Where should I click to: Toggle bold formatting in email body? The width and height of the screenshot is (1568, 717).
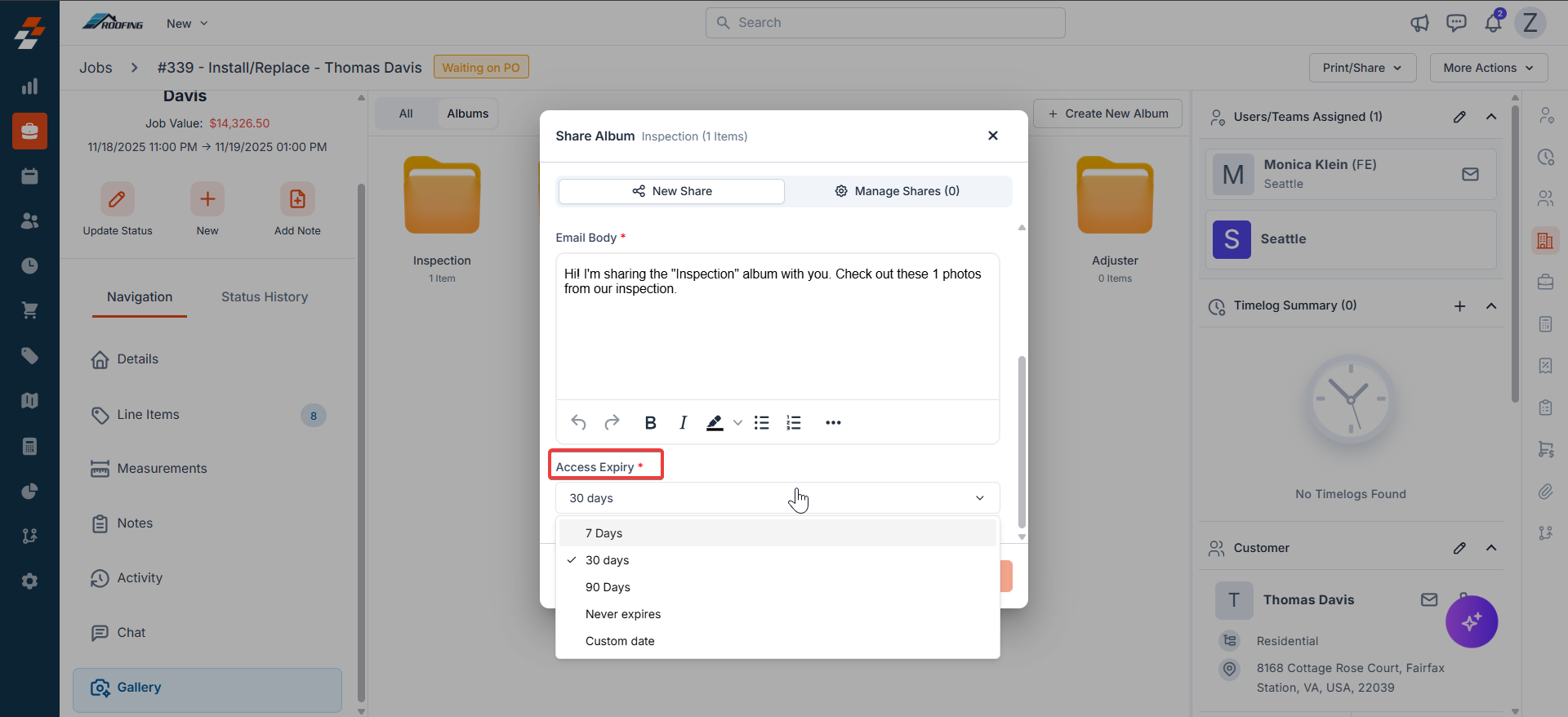(x=650, y=422)
